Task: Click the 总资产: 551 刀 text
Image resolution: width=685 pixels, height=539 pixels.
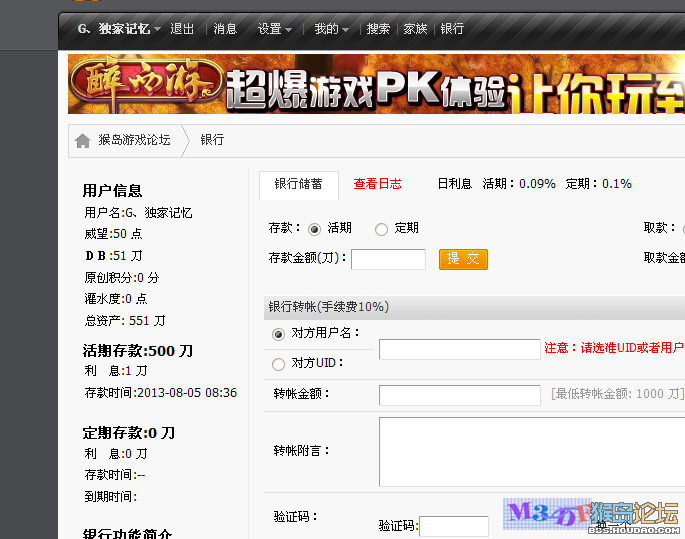Action: 125,321
